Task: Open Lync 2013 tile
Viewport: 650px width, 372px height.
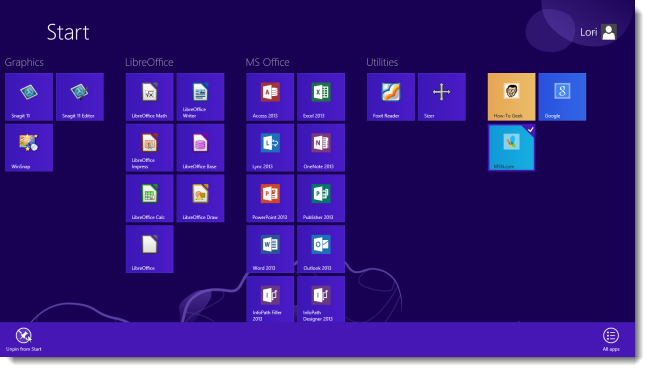Action: tap(270, 148)
